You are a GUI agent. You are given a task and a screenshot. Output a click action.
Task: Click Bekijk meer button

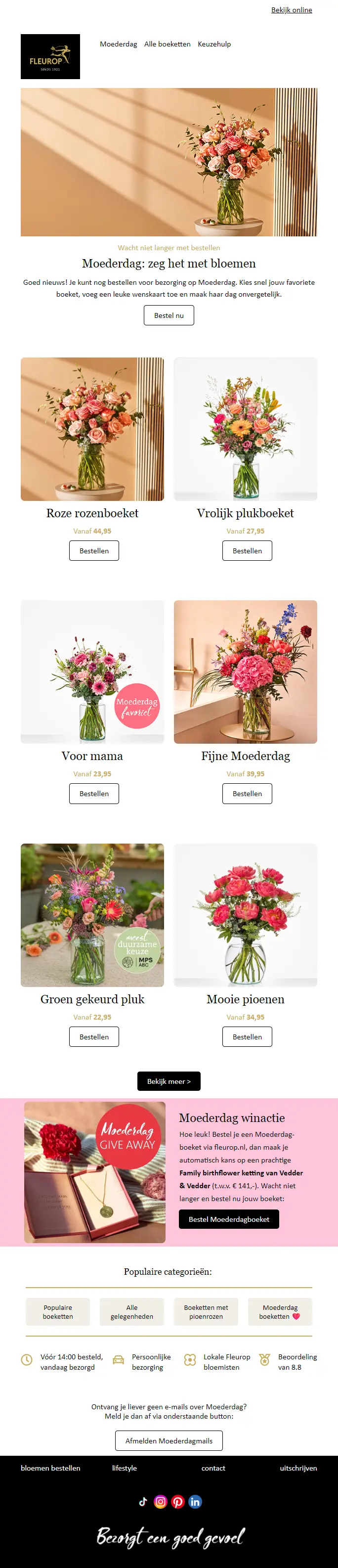click(x=169, y=1081)
